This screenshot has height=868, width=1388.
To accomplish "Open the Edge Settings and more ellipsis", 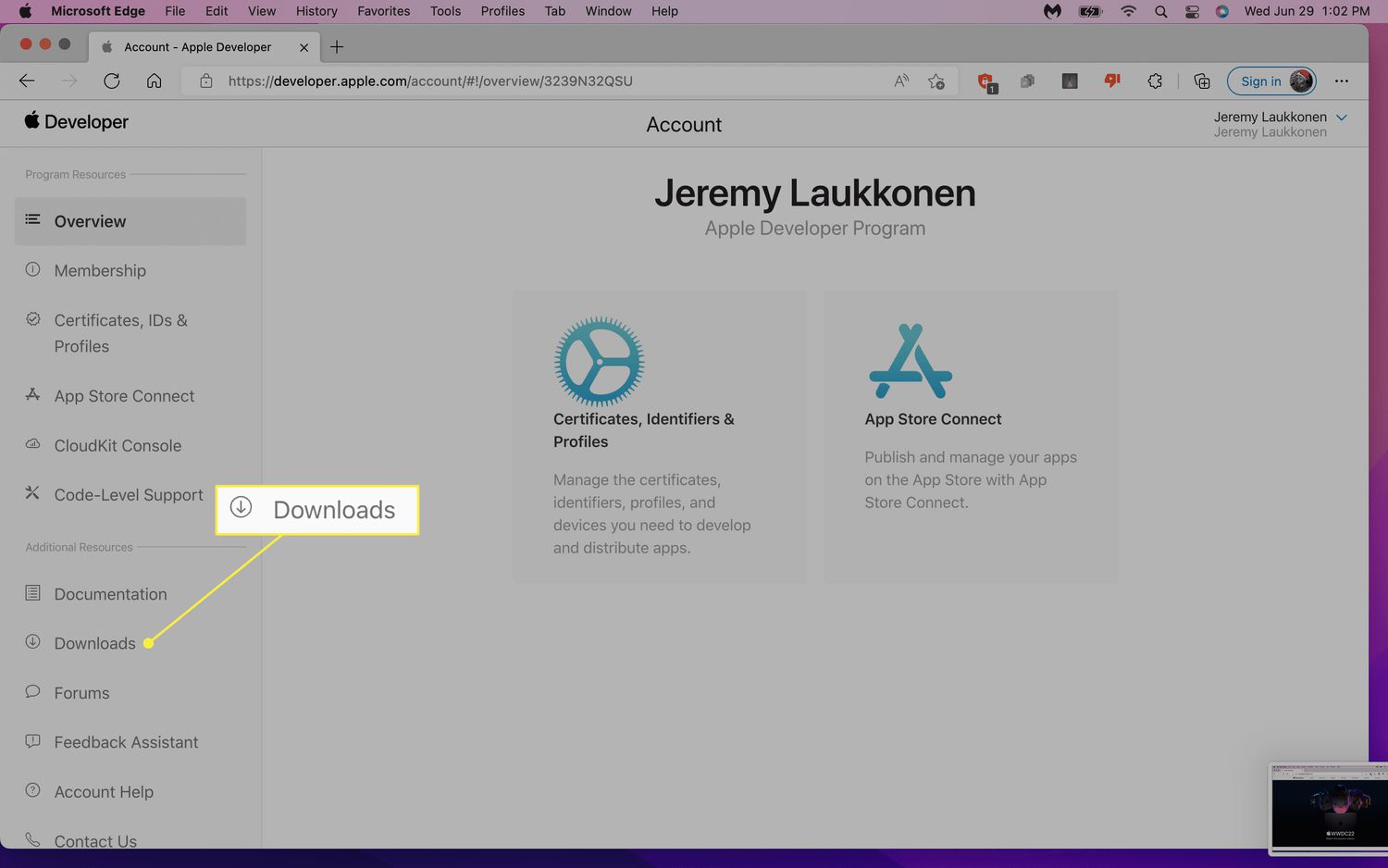I will pos(1342,81).
